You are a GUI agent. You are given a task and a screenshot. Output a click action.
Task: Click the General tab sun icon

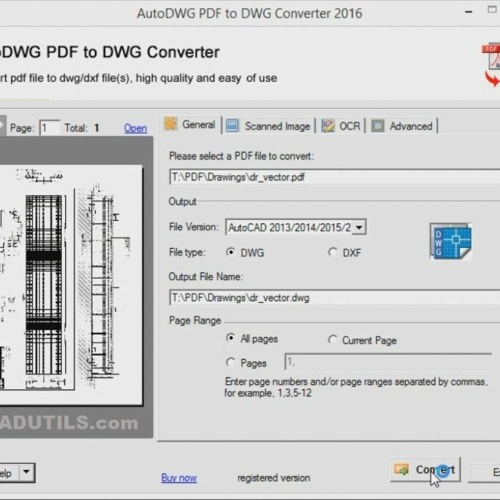pyautogui.click(x=170, y=124)
